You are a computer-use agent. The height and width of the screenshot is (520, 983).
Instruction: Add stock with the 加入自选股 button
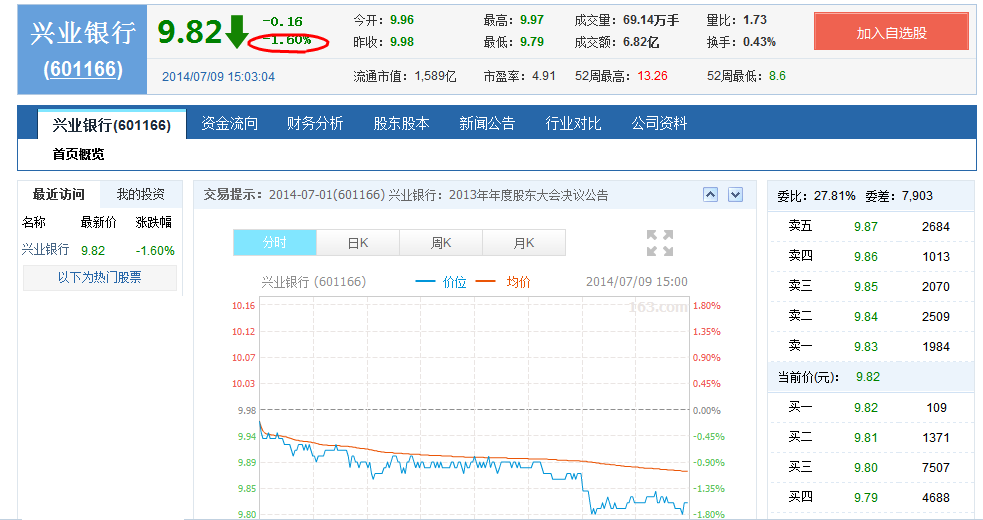click(891, 32)
